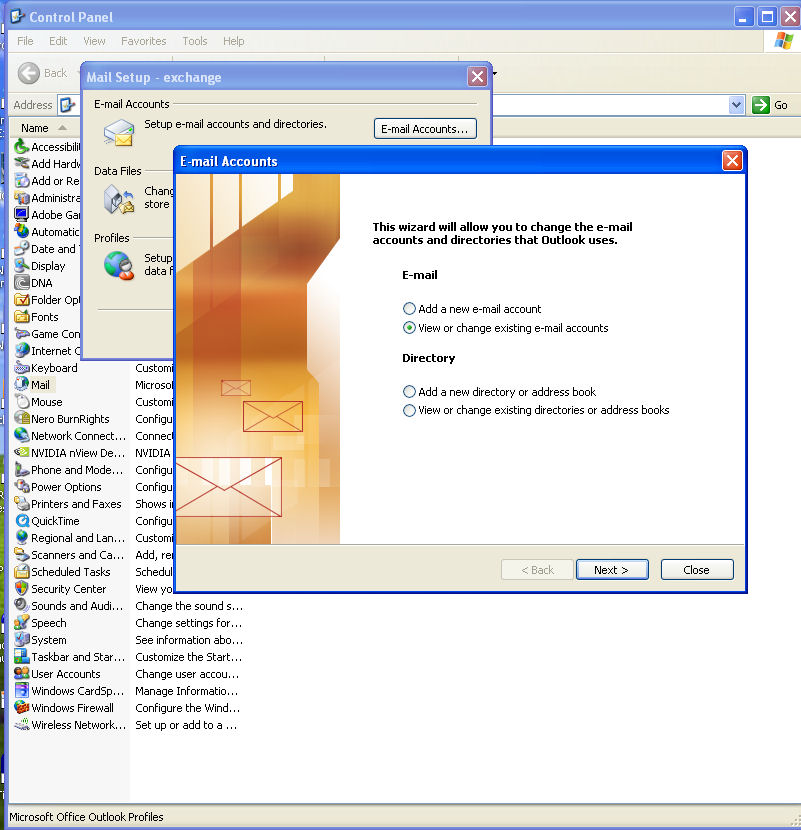Open the Help menu in Control Panel
Viewport: 801px width, 830px height.
click(233, 41)
